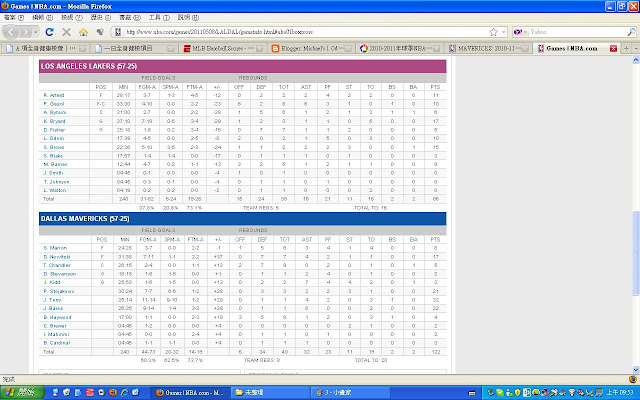Switch to the MLB Baseball Scores tab
Screen dimensions: 640x400
coord(223,49)
